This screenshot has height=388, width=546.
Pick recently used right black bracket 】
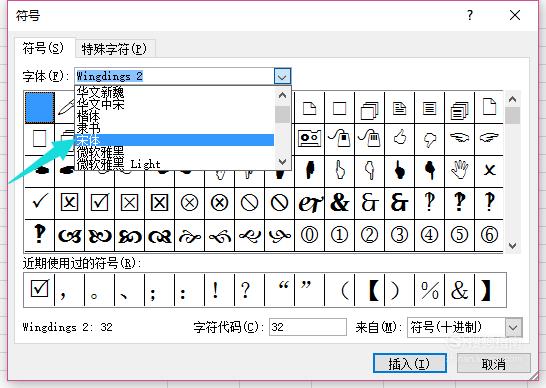pos(489,290)
